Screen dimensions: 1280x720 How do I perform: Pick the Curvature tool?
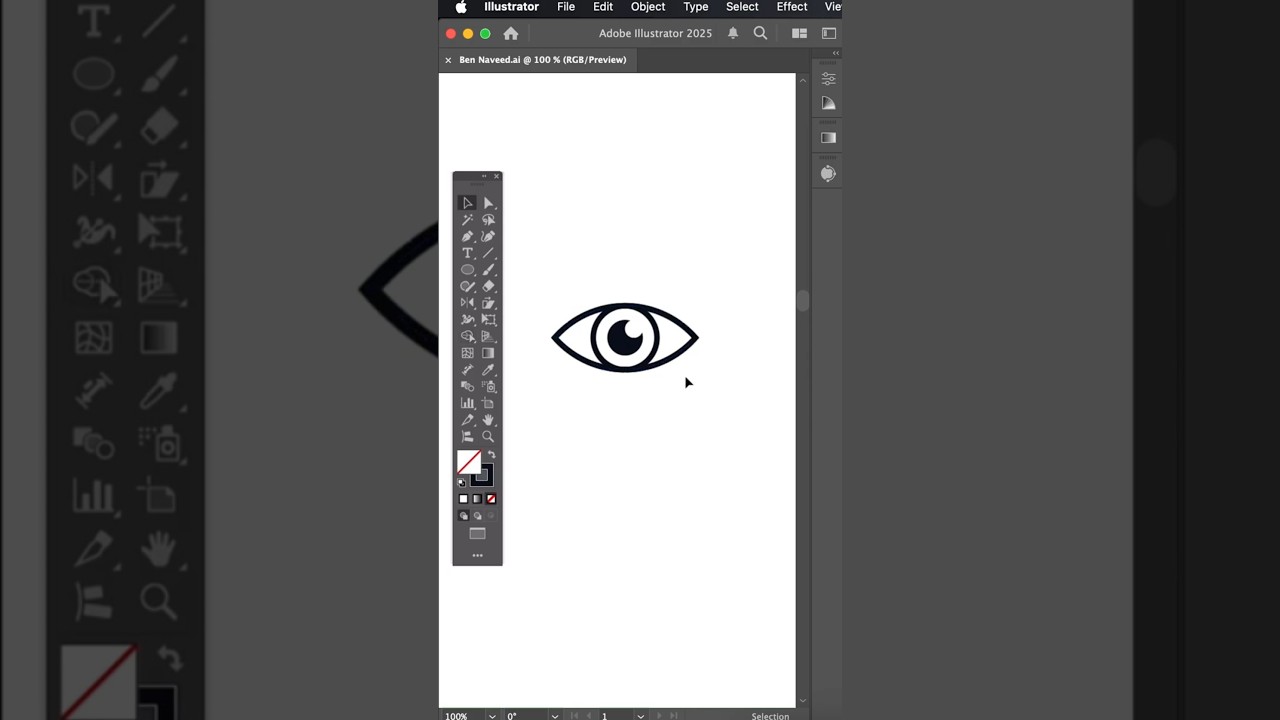[x=488, y=236]
